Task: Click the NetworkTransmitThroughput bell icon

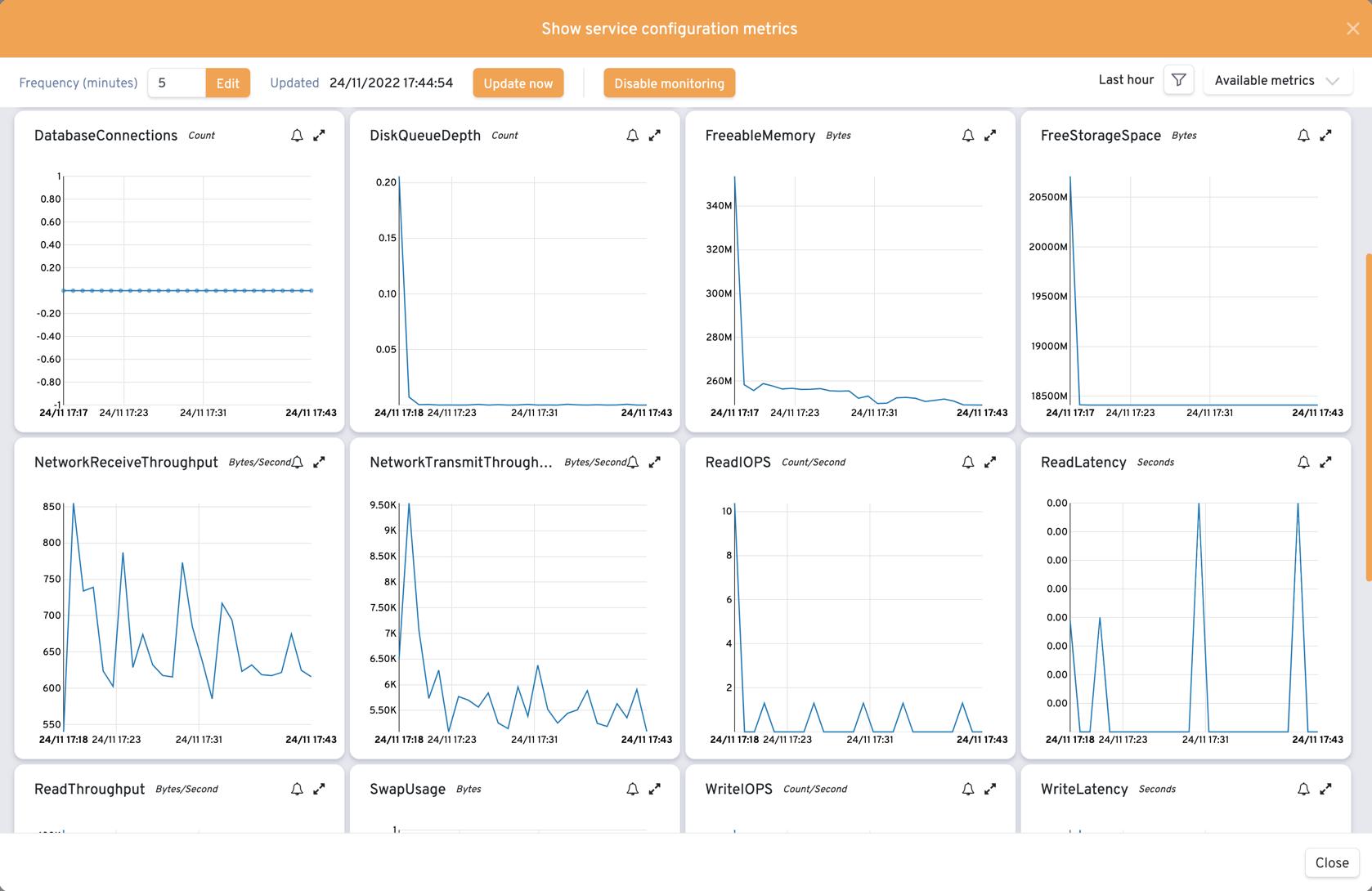Action: click(x=632, y=463)
